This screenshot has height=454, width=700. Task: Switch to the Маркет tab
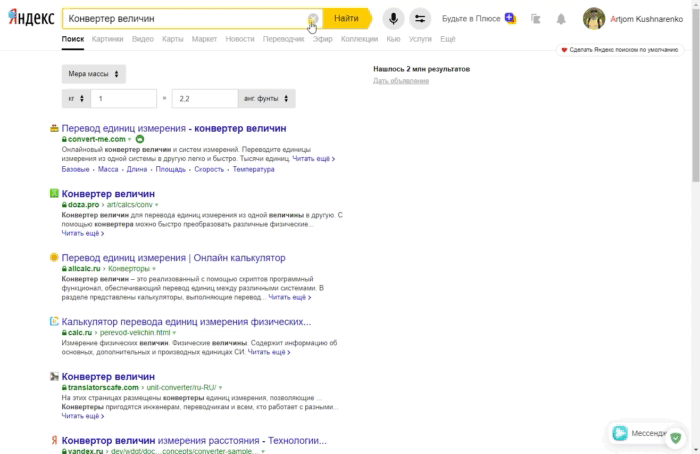click(x=204, y=39)
